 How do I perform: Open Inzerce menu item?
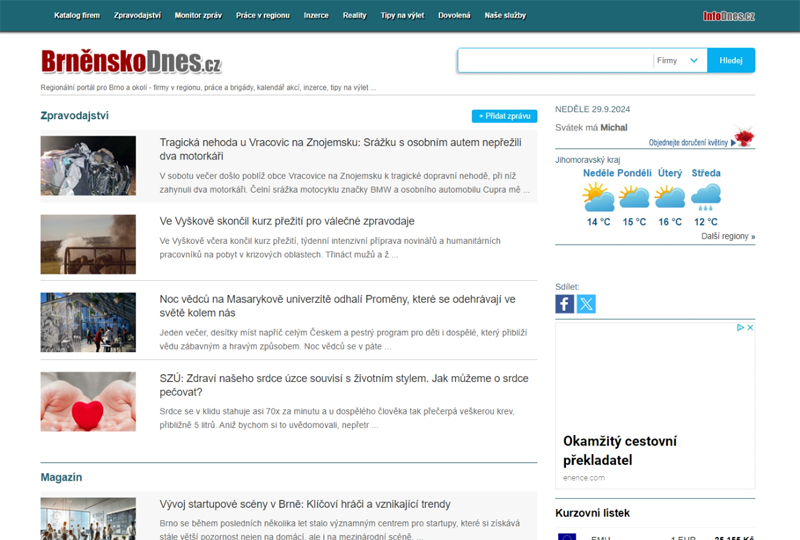(316, 15)
